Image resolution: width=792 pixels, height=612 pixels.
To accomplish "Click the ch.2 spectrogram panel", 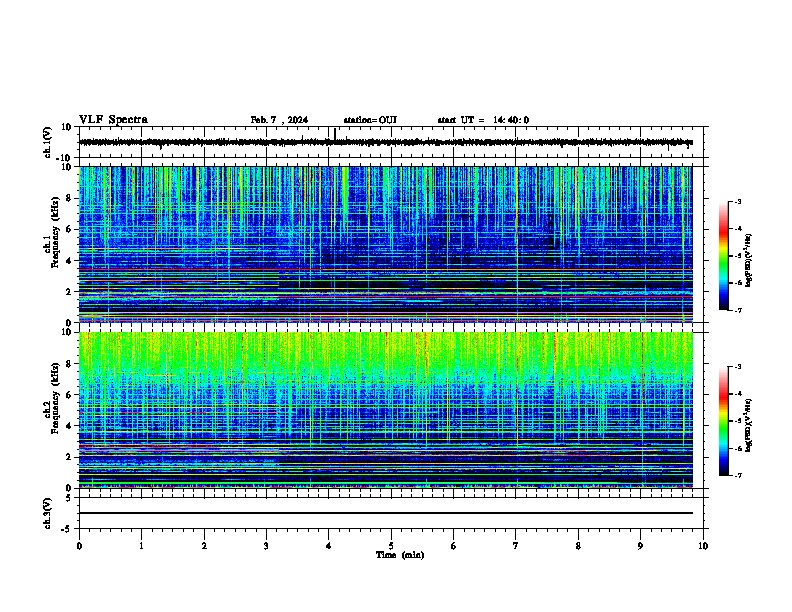I will (386, 410).
